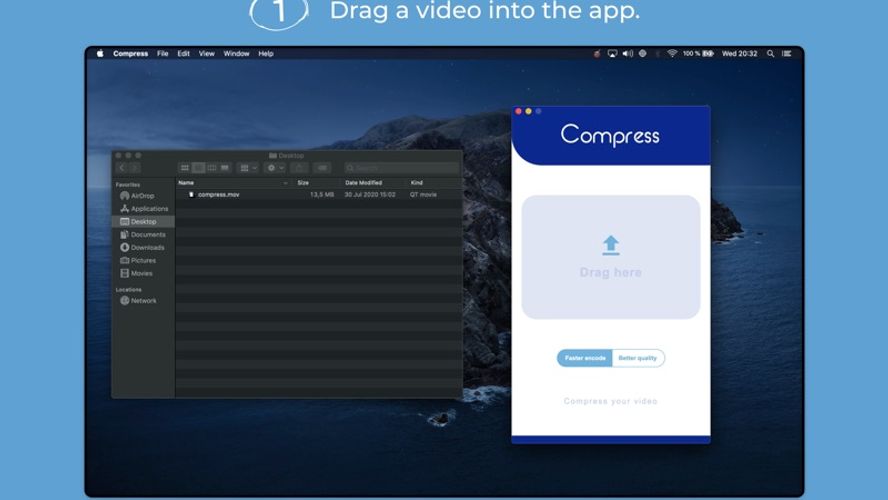Click the upload arrow icon in the Compress window
The width and height of the screenshot is (888, 500).
point(610,245)
